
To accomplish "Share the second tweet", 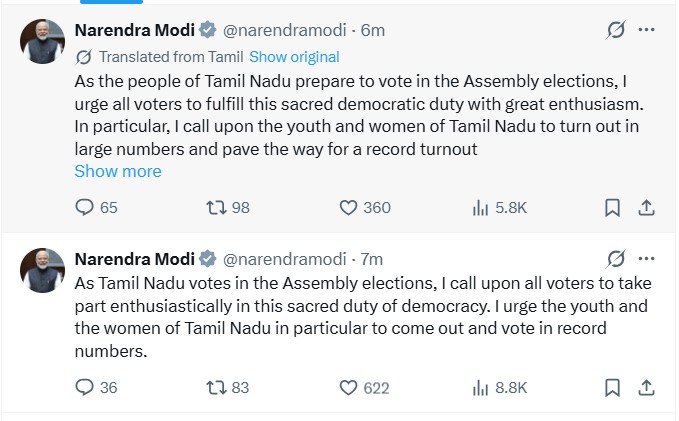I will pyautogui.click(x=646, y=387).
